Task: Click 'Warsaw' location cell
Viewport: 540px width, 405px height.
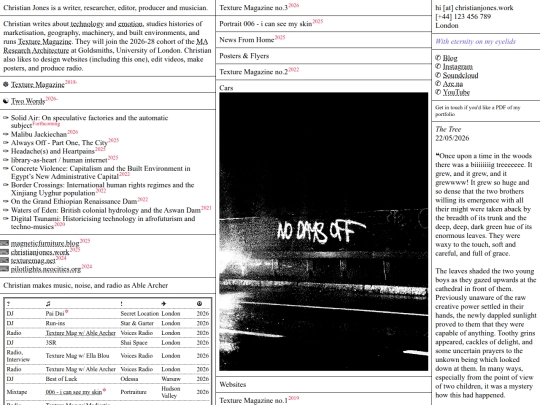Action: tap(171, 379)
